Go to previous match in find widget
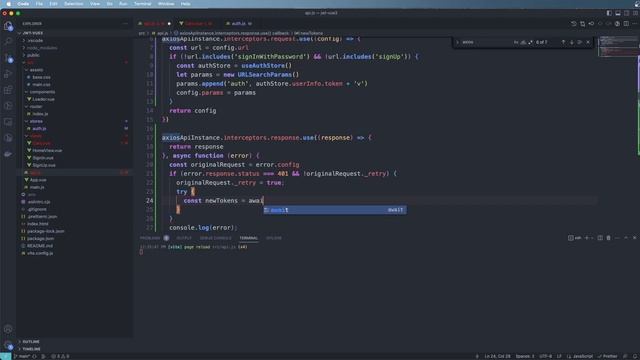Image resolution: width=640 pixels, height=360 pixels. [563, 42]
